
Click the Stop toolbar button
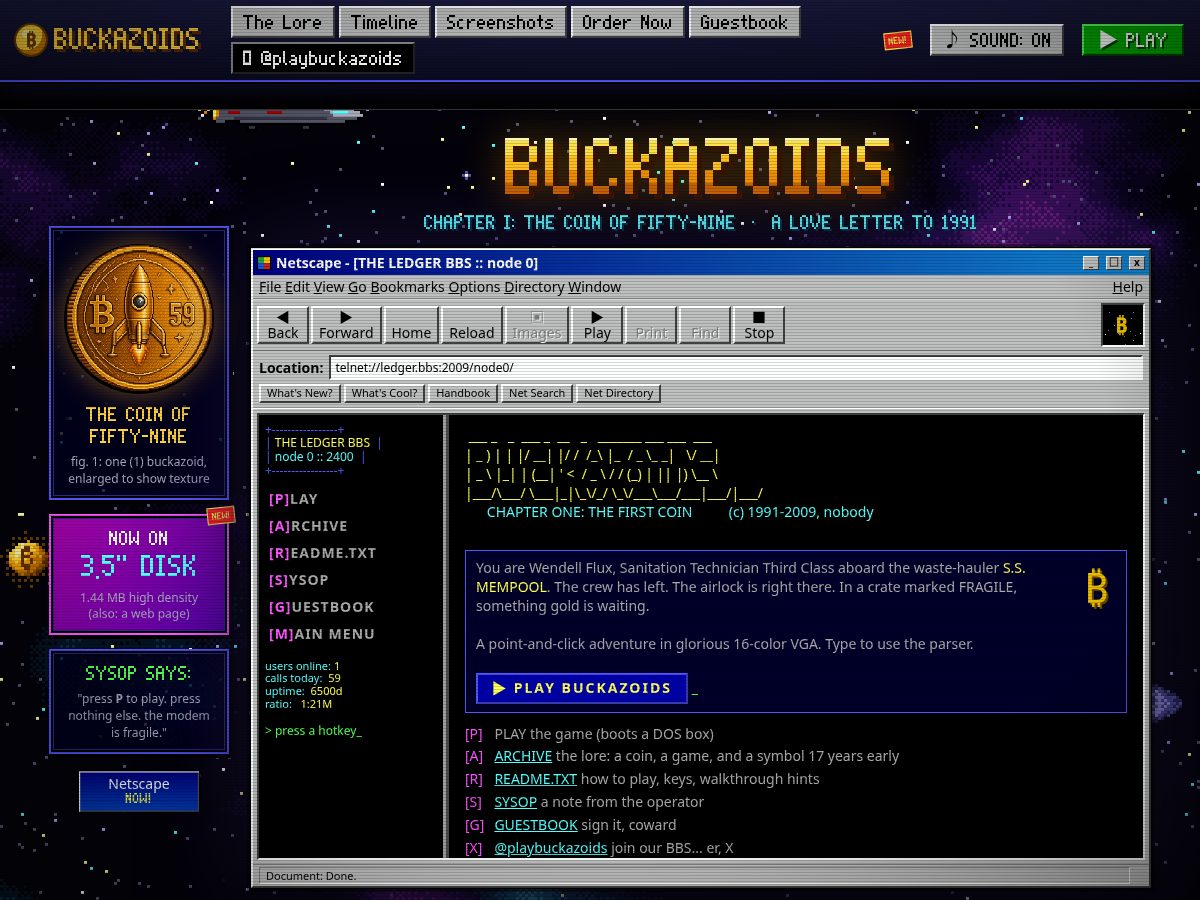coord(759,324)
